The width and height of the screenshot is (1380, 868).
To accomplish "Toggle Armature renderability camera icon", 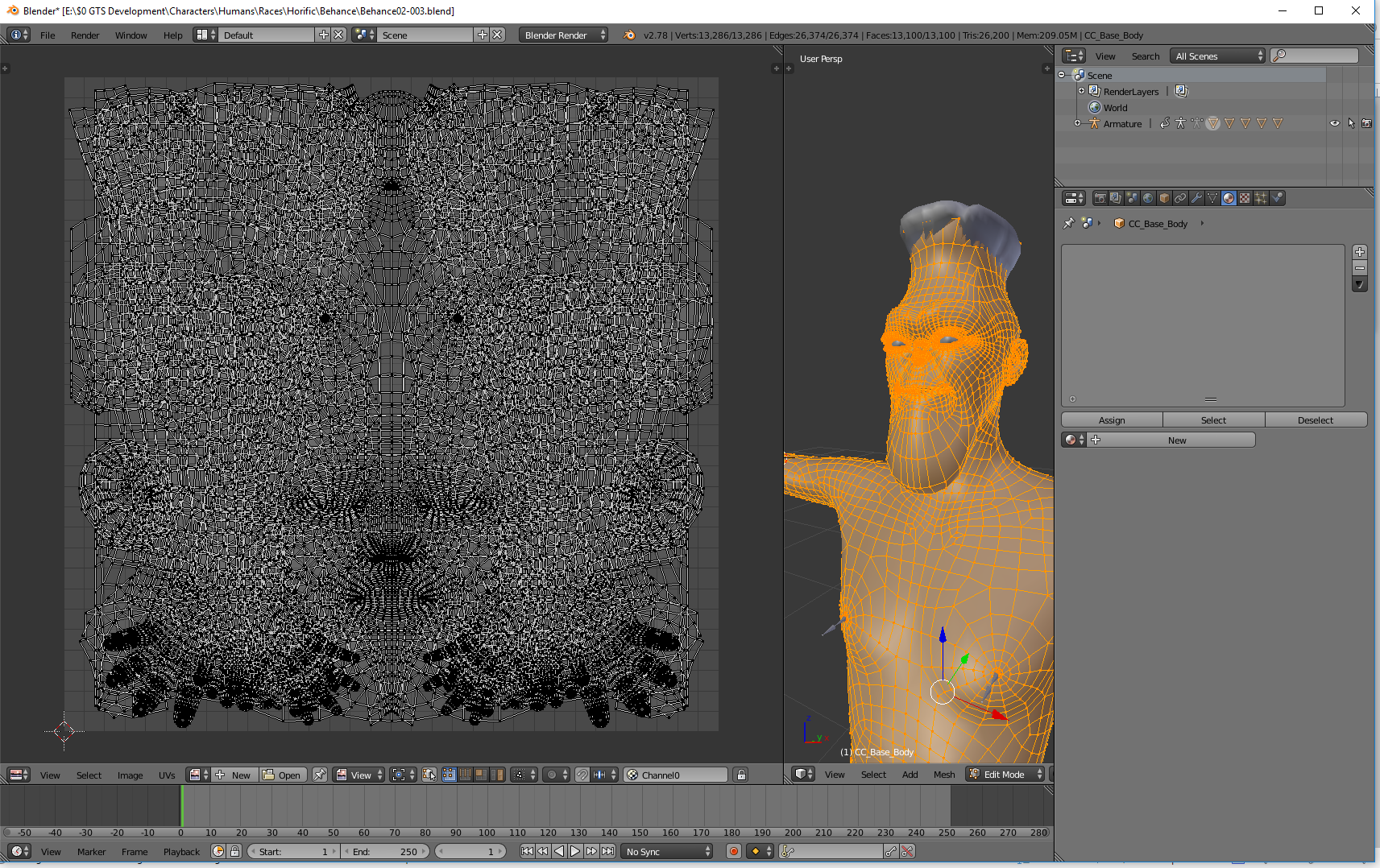I will [1366, 123].
